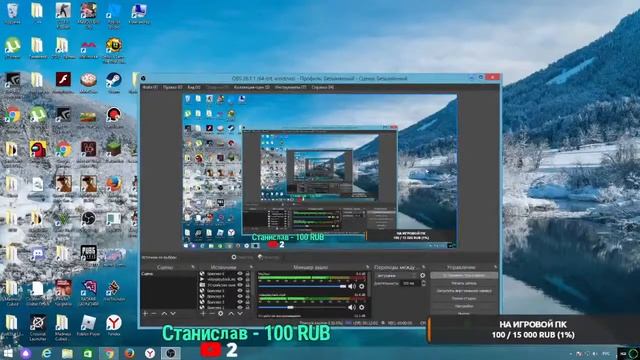The height and width of the screenshot is (360, 640).
Task: Open source properties gear in Источники
Action: 221,313
